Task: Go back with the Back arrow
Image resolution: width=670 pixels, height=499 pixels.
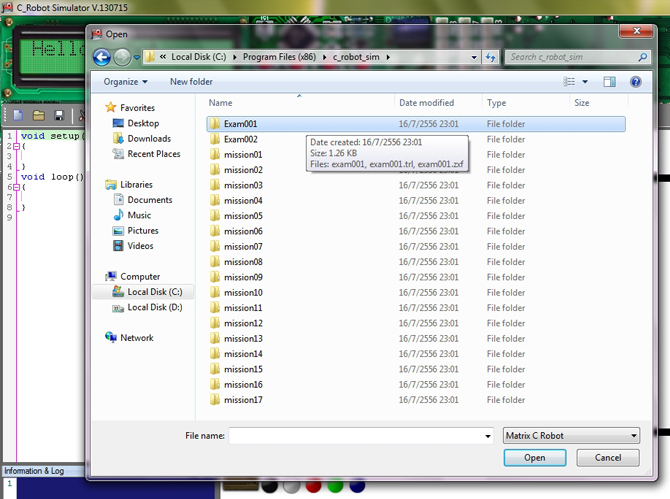Action: 101,57
